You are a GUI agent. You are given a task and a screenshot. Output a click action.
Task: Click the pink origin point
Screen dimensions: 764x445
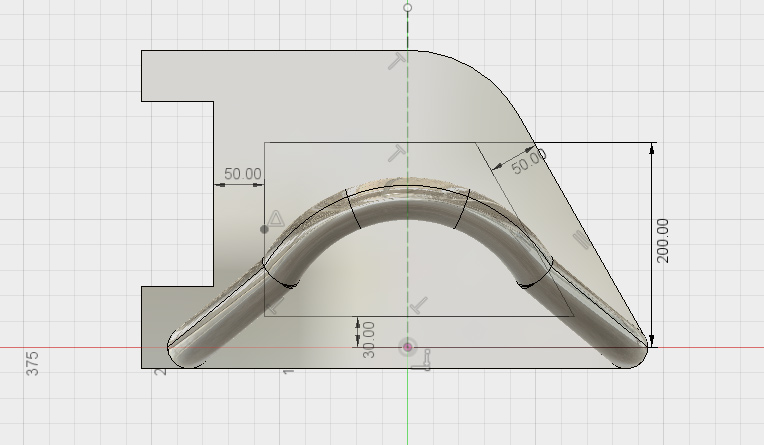click(x=407, y=347)
